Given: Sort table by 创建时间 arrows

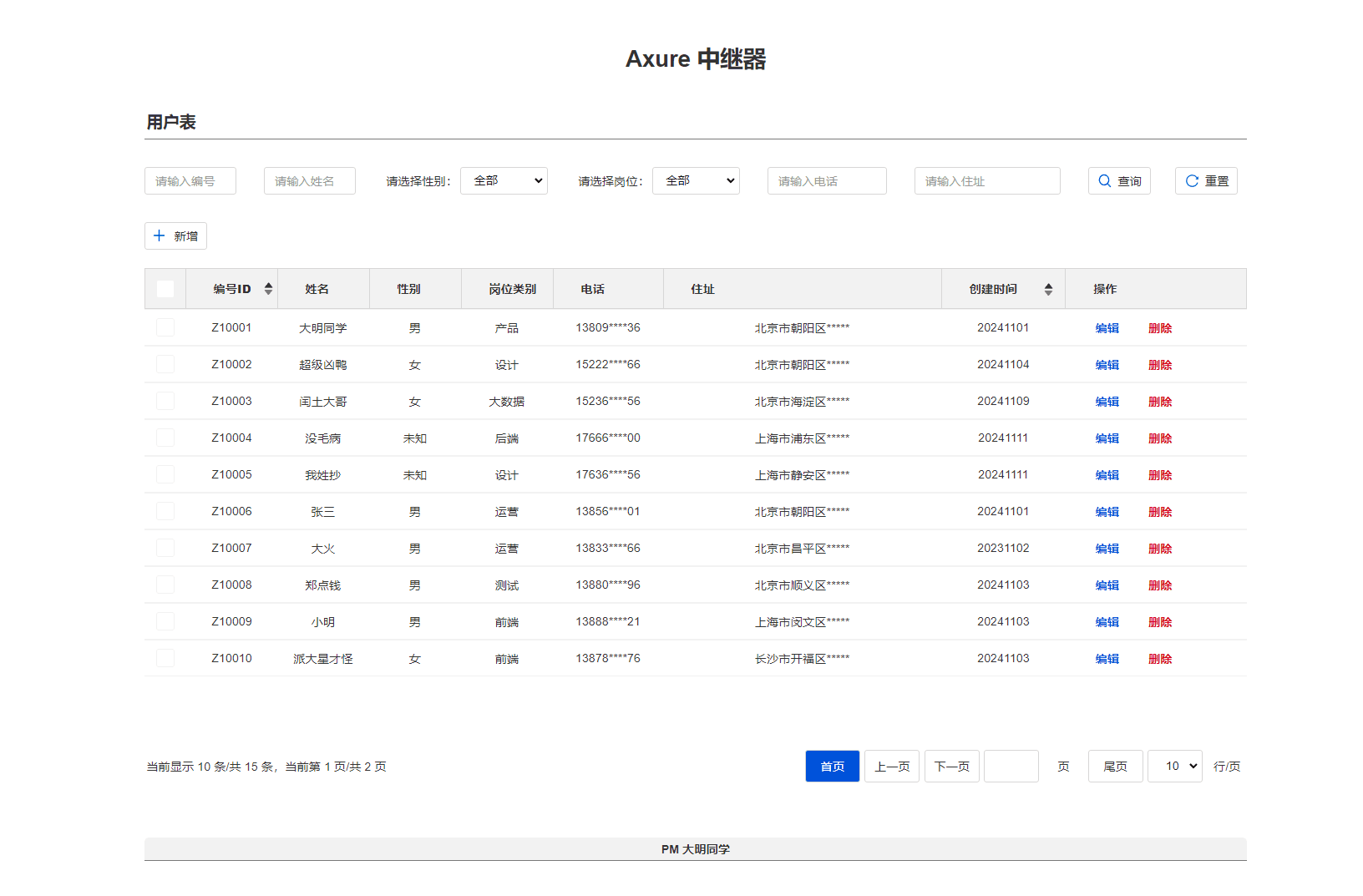Looking at the screenshot, I should coord(1048,289).
